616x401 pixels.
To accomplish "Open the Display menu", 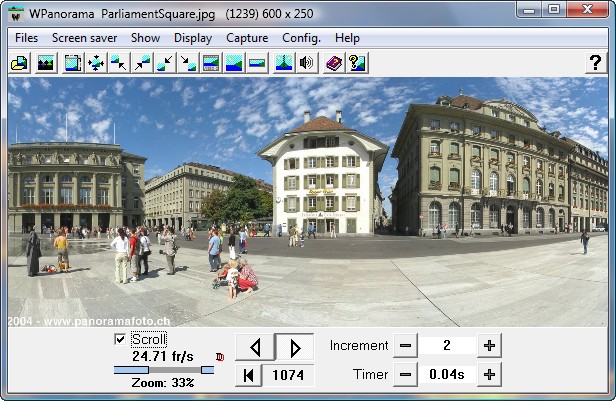I will (x=193, y=38).
